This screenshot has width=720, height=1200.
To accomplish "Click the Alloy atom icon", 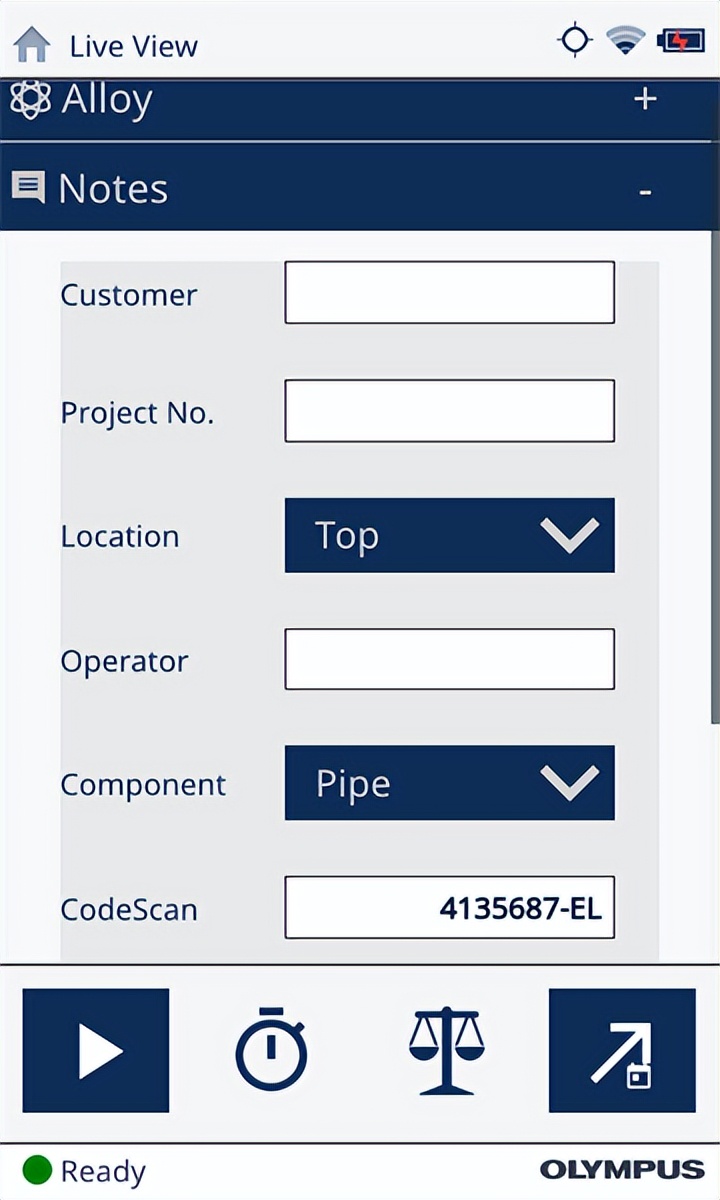I will pyautogui.click(x=30, y=100).
